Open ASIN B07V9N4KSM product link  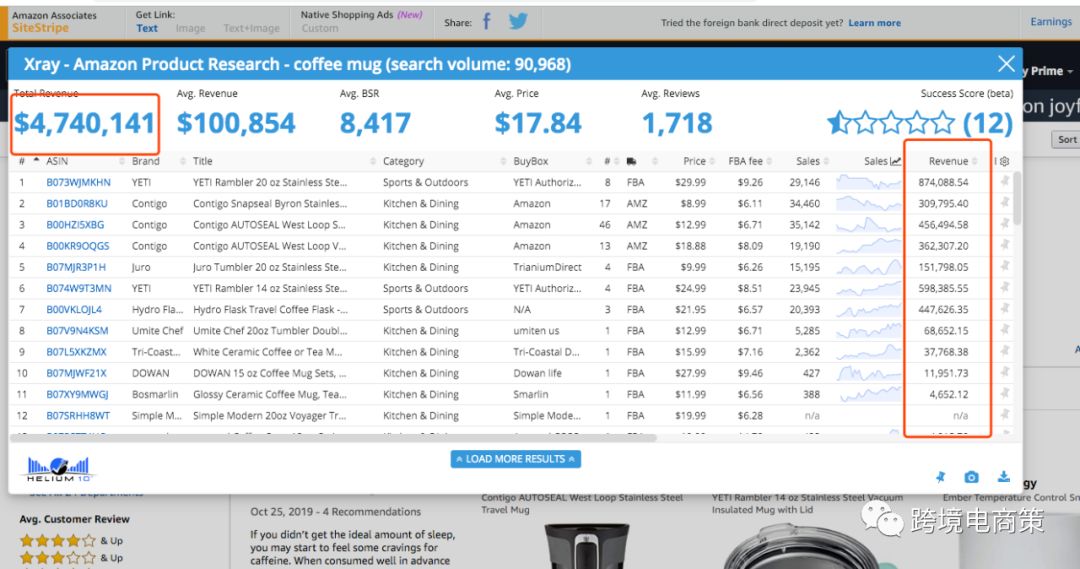tap(77, 331)
